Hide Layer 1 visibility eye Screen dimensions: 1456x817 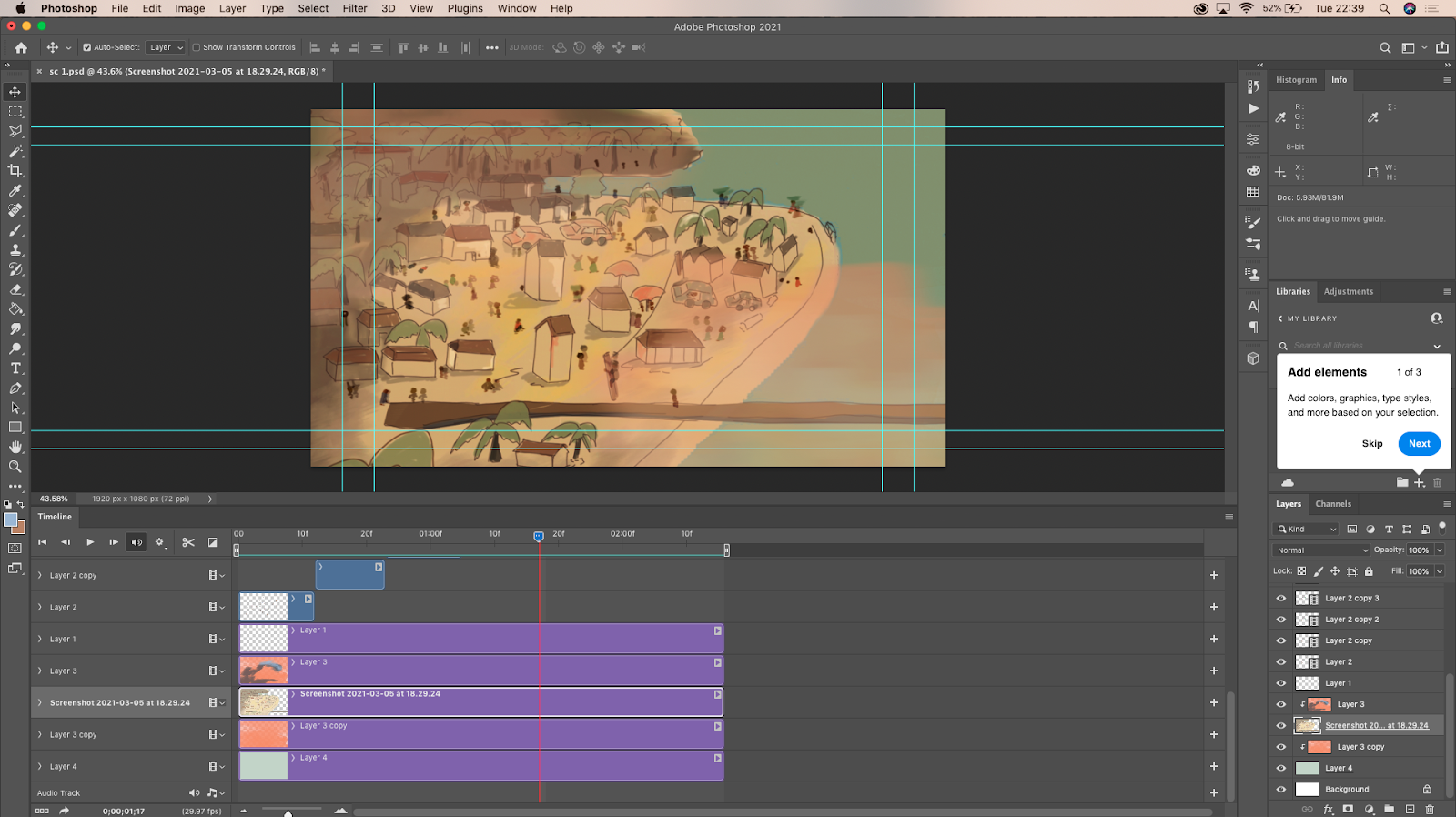pyautogui.click(x=1281, y=683)
